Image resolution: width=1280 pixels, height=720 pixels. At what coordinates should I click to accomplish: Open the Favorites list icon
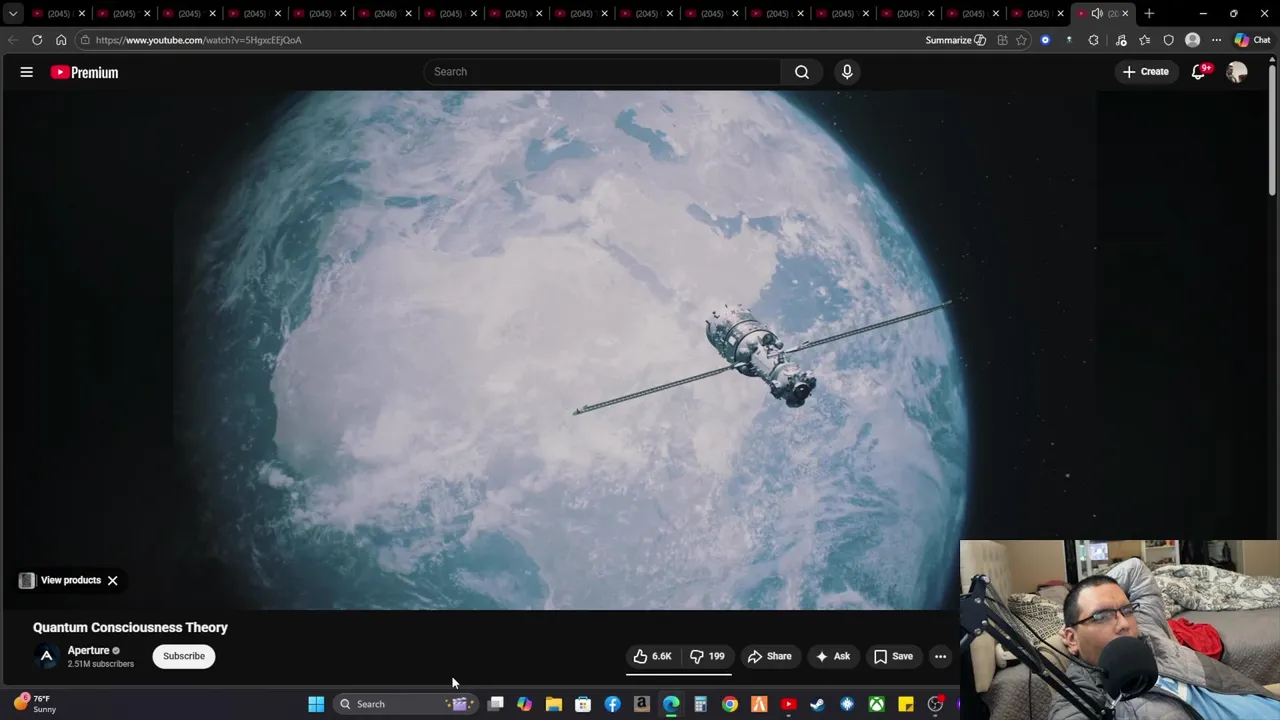1144,40
